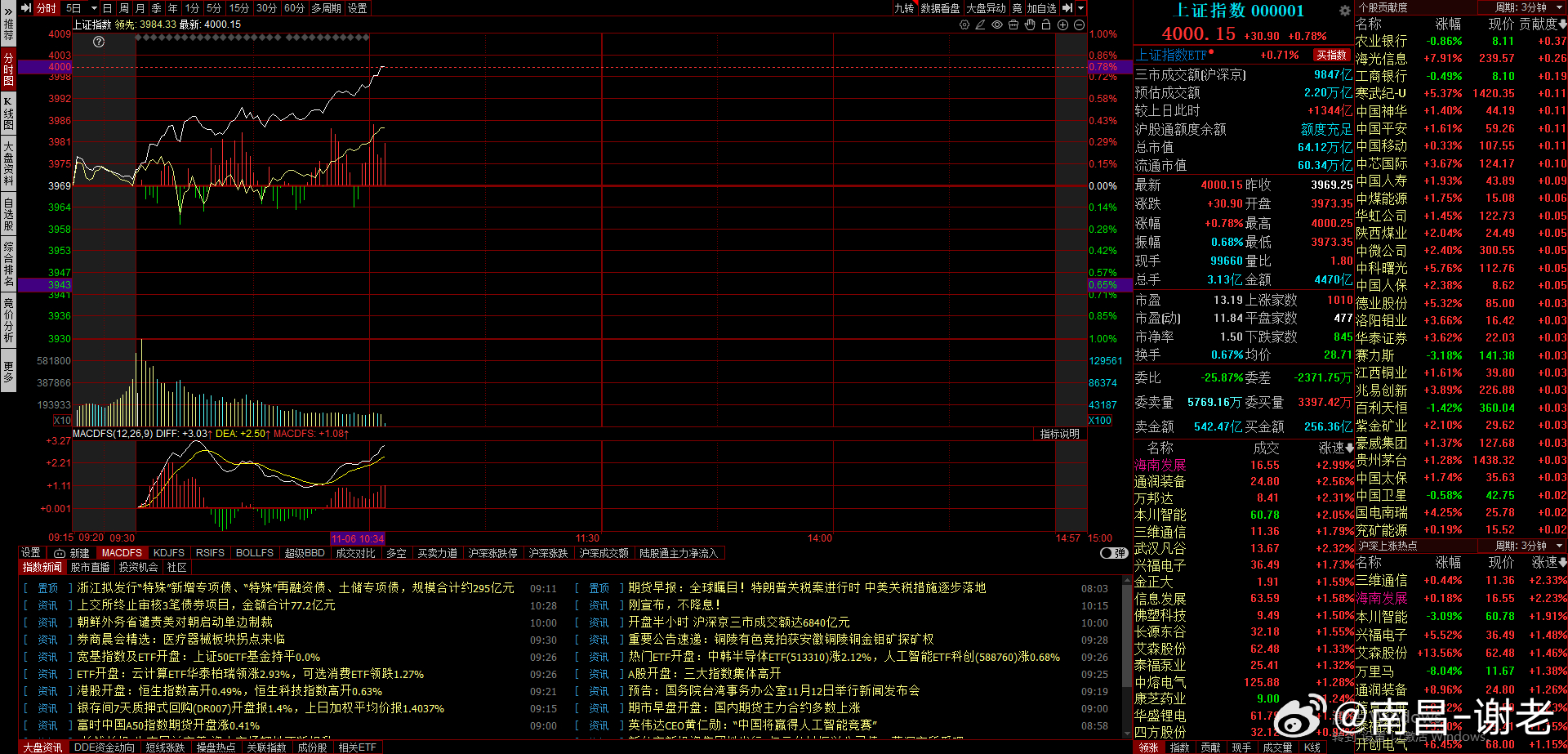
Task: Open 大盘异动 panel
Action: (x=987, y=8)
